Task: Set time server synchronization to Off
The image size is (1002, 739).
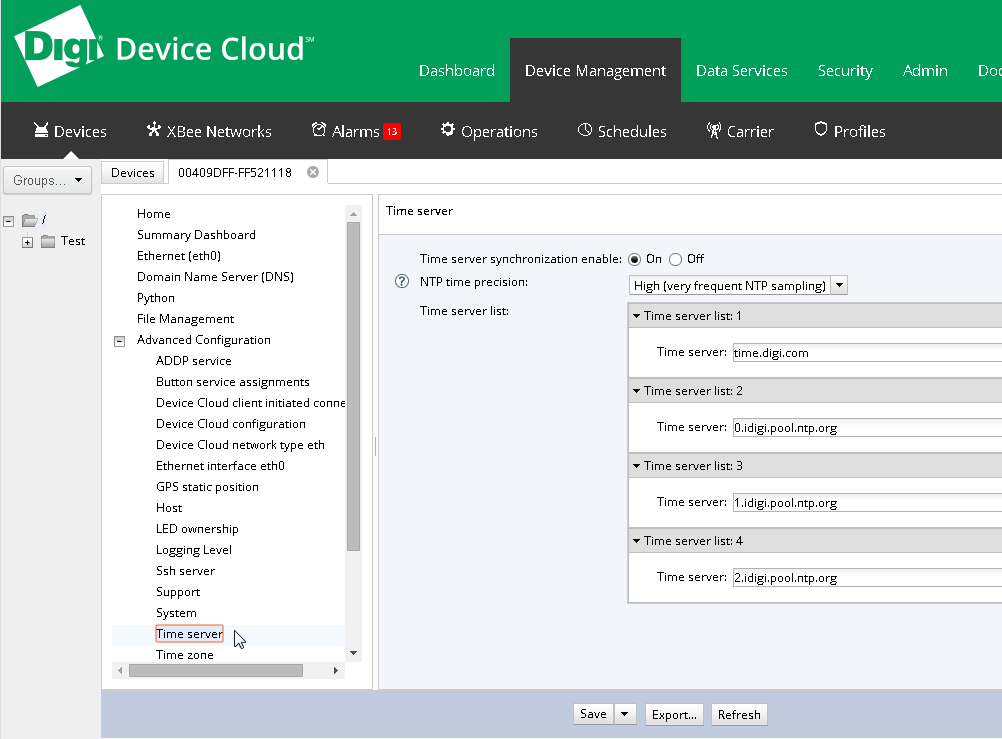Action: [x=676, y=259]
